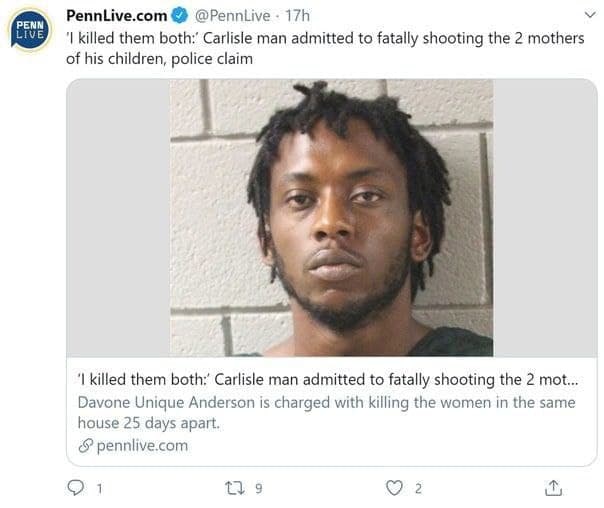Expand the tweet options chevron
Image resolution: width=604 pixels, height=508 pixels.
[x=590, y=15]
